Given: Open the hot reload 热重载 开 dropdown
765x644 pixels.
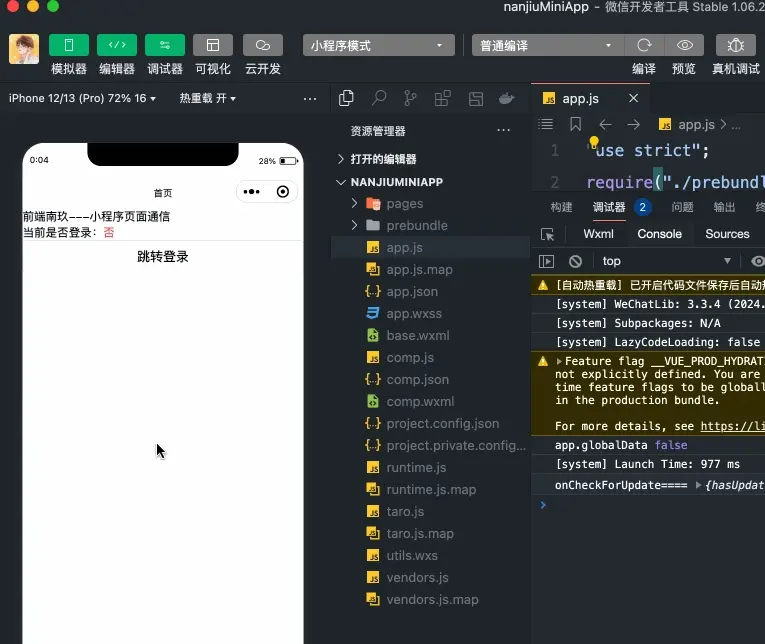Looking at the screenshot, I should tap(208, 98).
